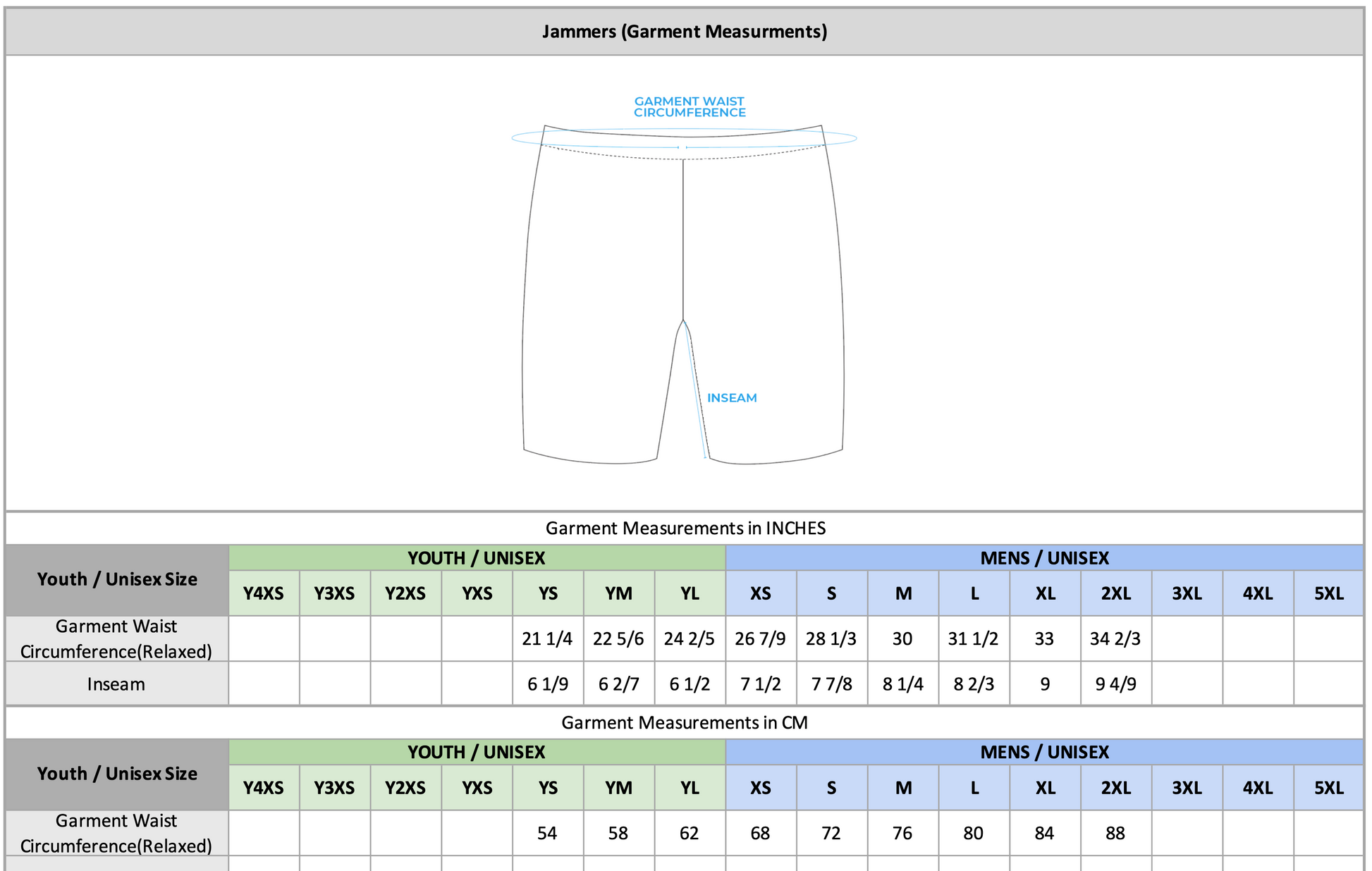Click the Y4XS header in CM table
1372x871 pixels.
[x=264, y=788]
